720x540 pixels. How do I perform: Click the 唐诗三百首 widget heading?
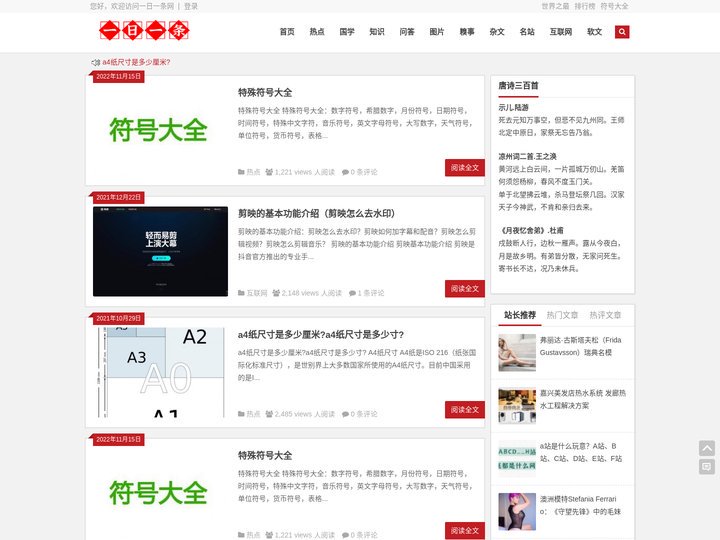click(518, 85)
